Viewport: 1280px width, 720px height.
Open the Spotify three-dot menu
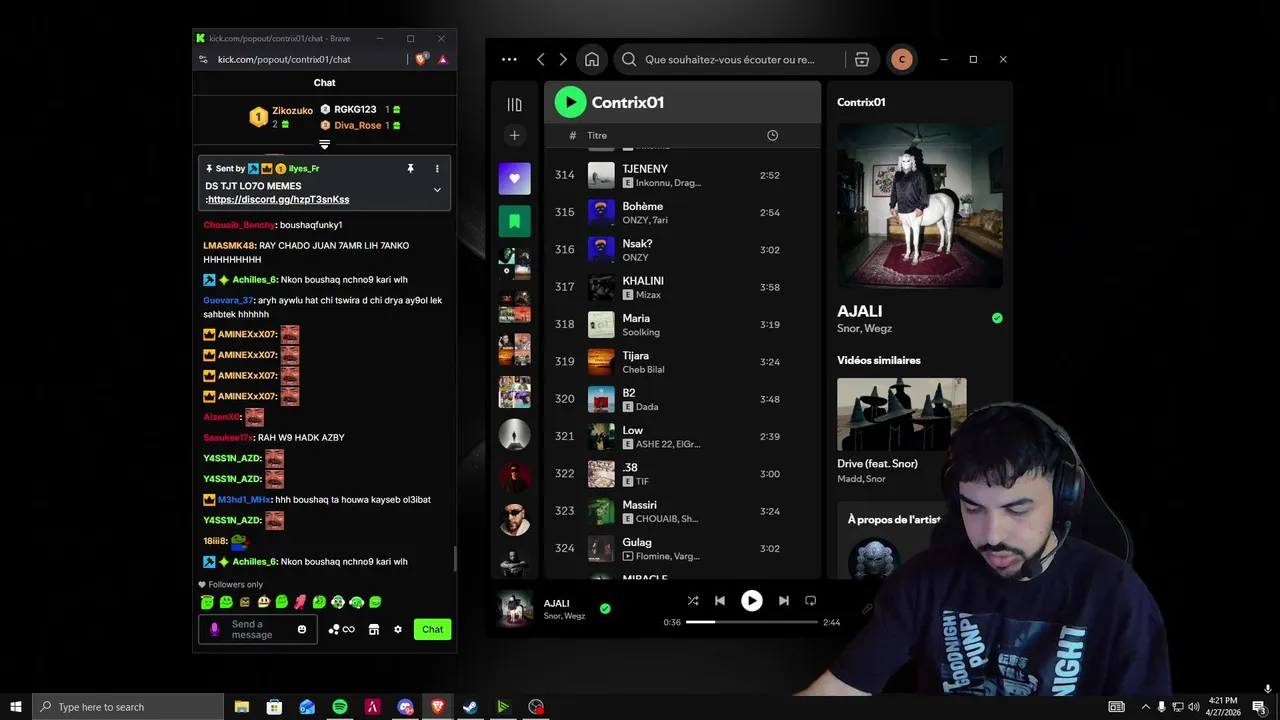click(509, 59)
